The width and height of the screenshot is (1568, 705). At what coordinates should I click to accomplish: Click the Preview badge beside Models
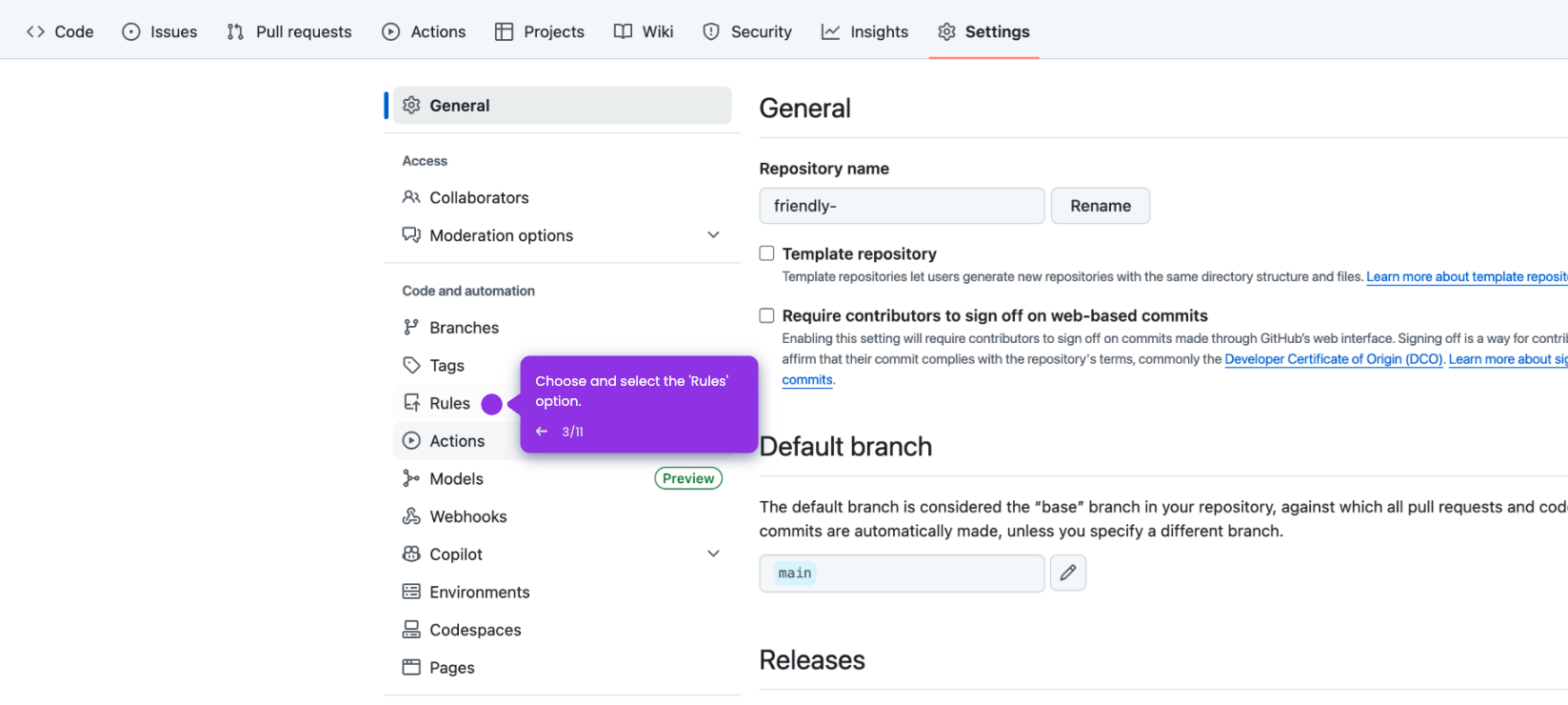[688, 478]
